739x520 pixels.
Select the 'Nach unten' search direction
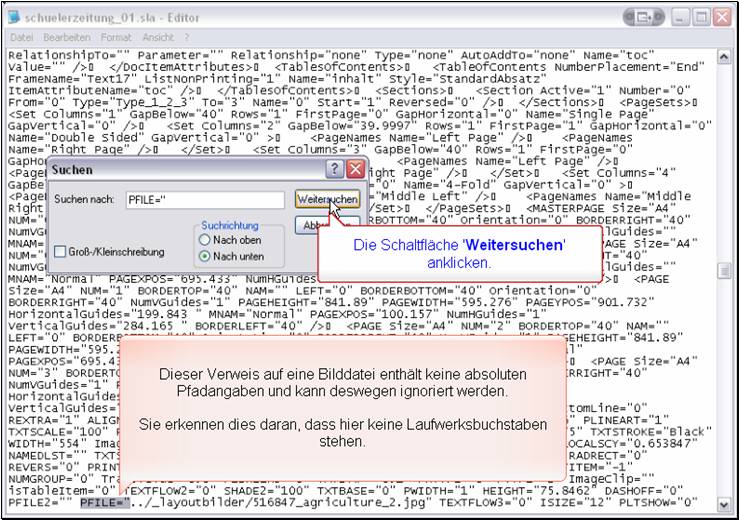[x=206, y=256]
